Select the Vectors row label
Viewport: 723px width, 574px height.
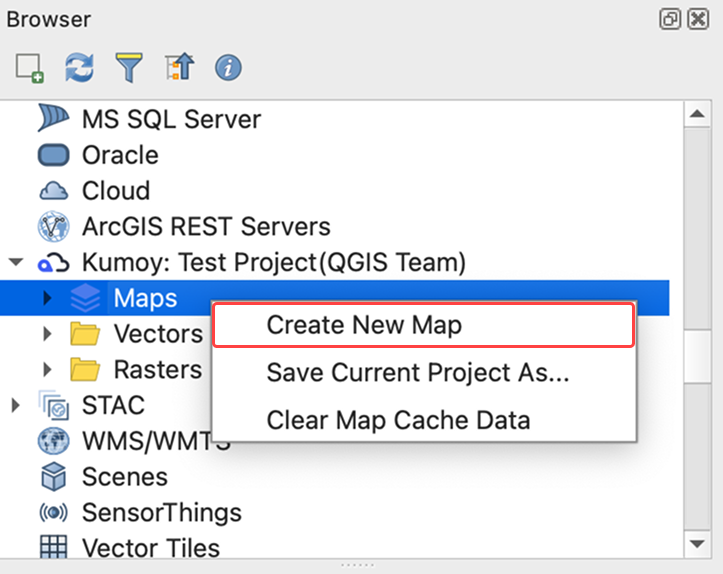(x=158, y=333)
